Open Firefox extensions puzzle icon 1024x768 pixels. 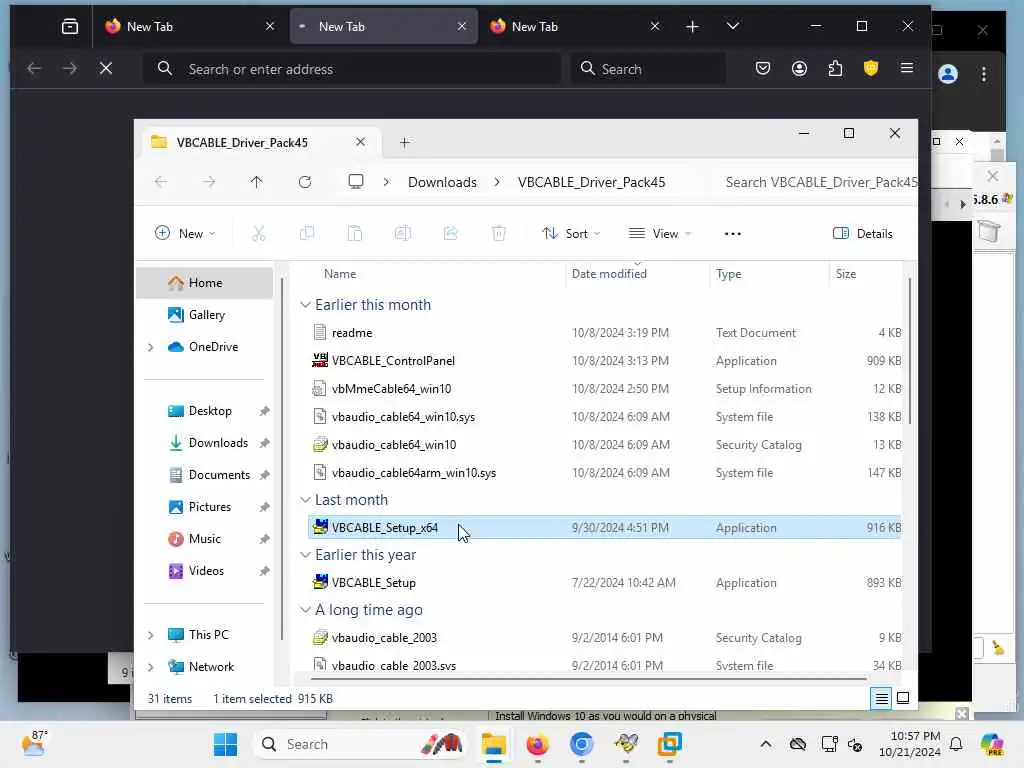(x=835, y=69)
